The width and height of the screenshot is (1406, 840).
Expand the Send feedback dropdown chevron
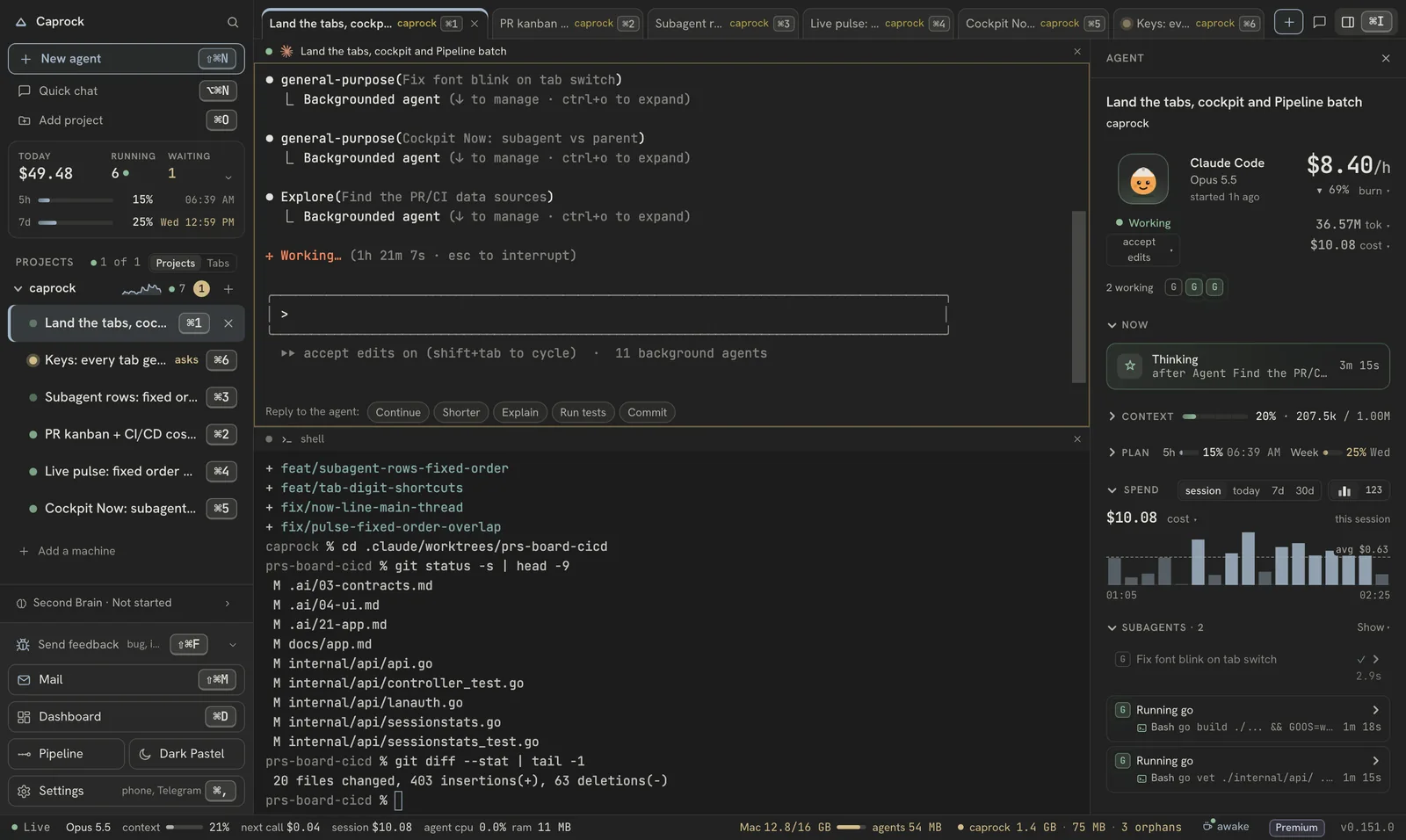(233, 645)
